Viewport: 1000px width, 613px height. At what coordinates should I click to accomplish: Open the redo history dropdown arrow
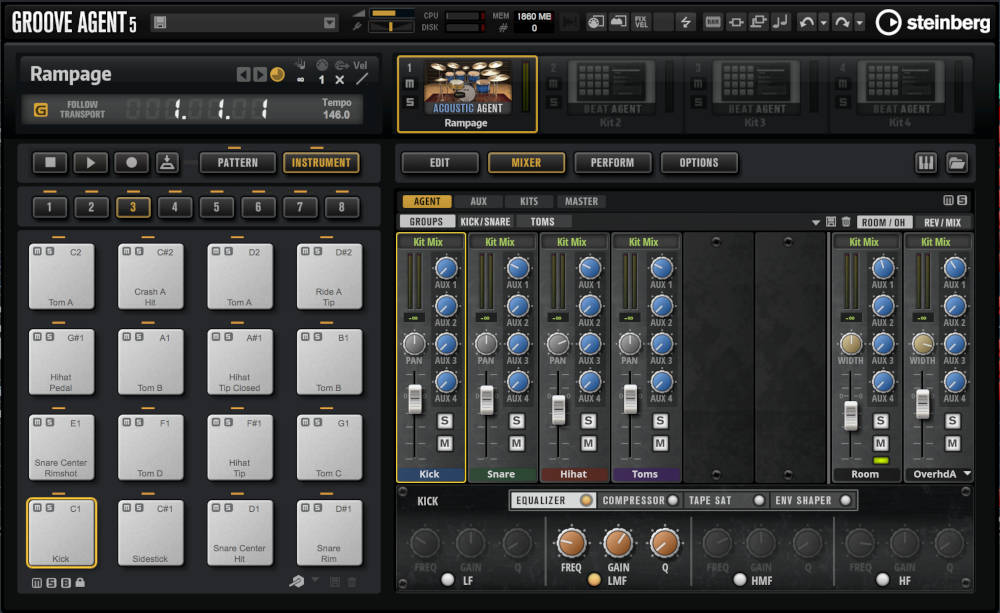click(x=860, y=20)
